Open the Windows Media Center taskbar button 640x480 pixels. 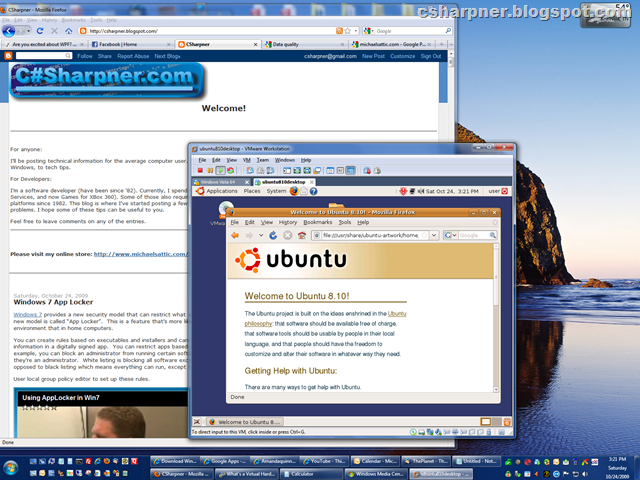tap(375, 474)
